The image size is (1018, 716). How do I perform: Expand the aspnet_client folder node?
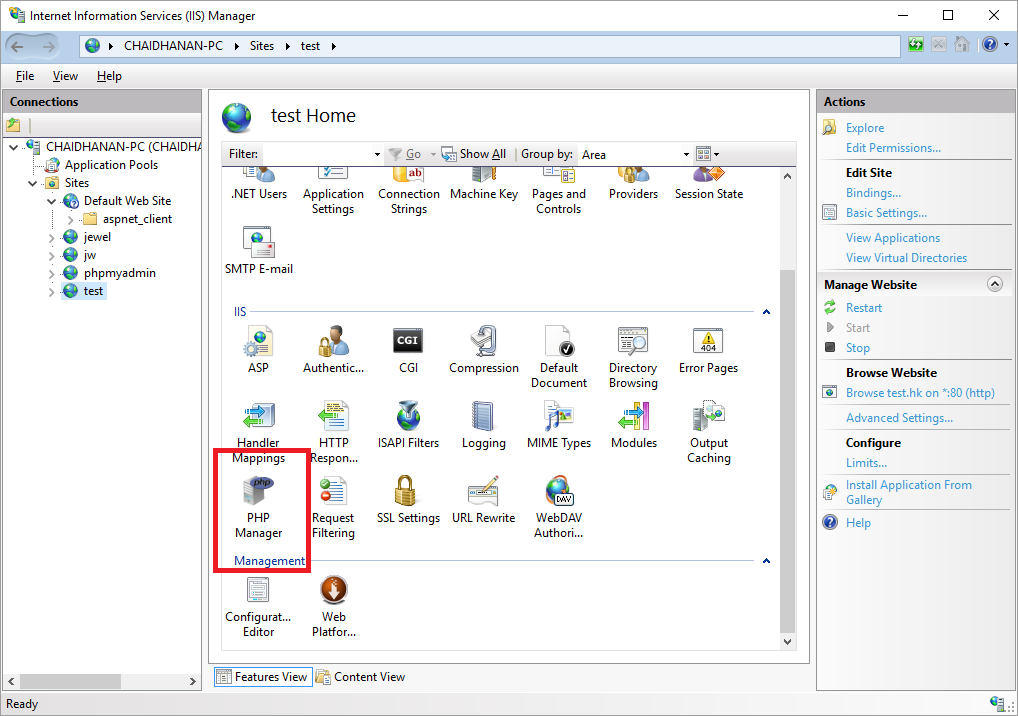pyautogui.click(x=71, y=219)
